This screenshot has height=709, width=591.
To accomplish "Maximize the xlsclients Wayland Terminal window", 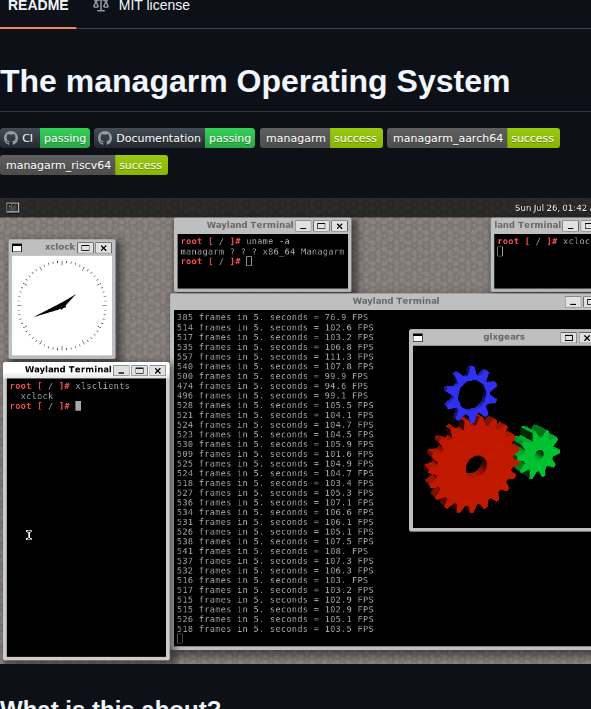I will point(139,371).
